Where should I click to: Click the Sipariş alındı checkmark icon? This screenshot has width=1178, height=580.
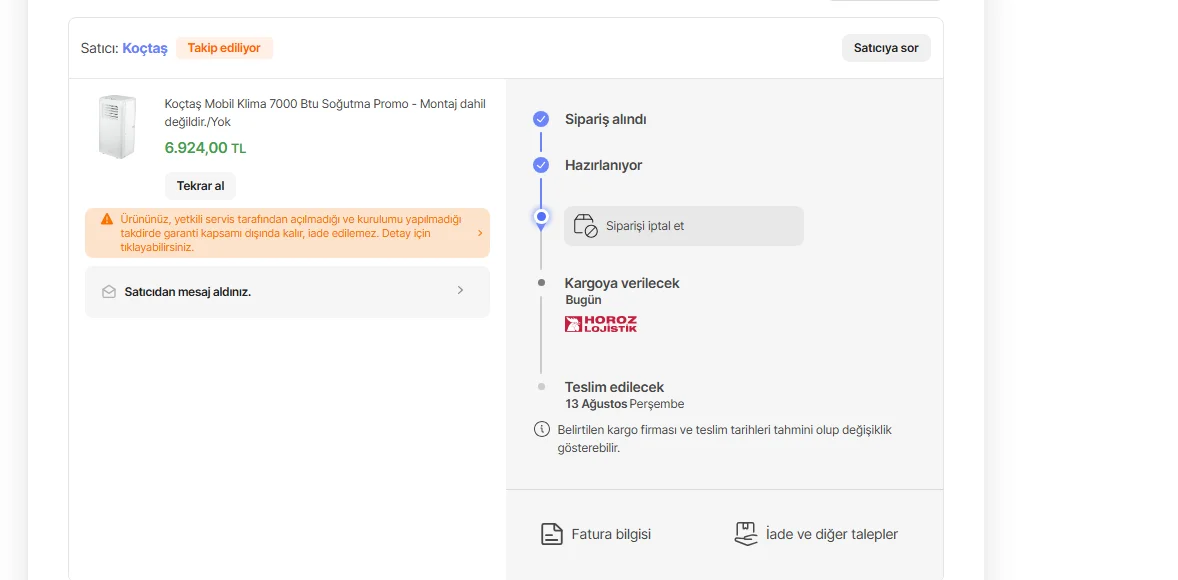pos(541,119)
